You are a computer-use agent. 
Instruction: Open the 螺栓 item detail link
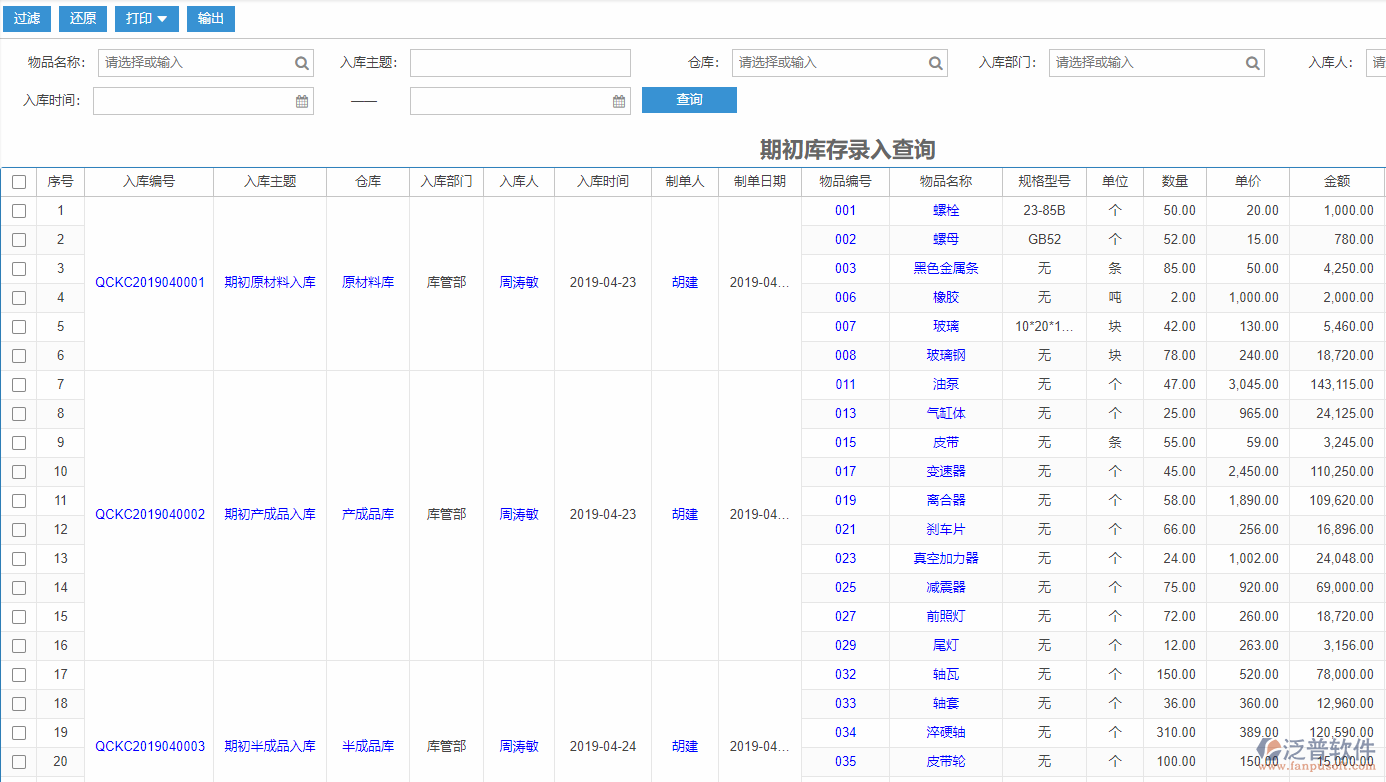[944, 210]
